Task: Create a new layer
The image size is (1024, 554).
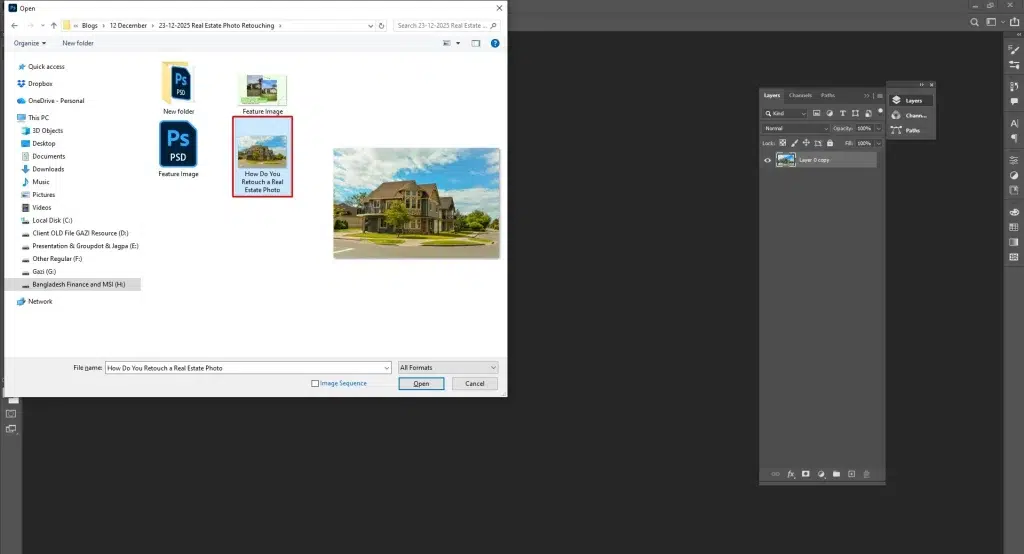Action: click(852, 474)
